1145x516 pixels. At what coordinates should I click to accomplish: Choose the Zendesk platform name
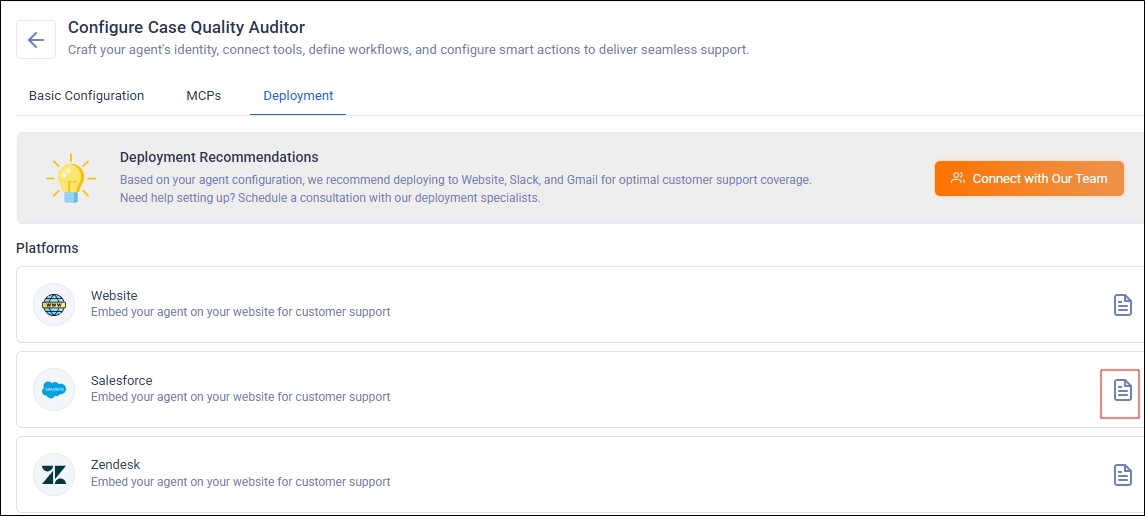(x=115, y=465)
